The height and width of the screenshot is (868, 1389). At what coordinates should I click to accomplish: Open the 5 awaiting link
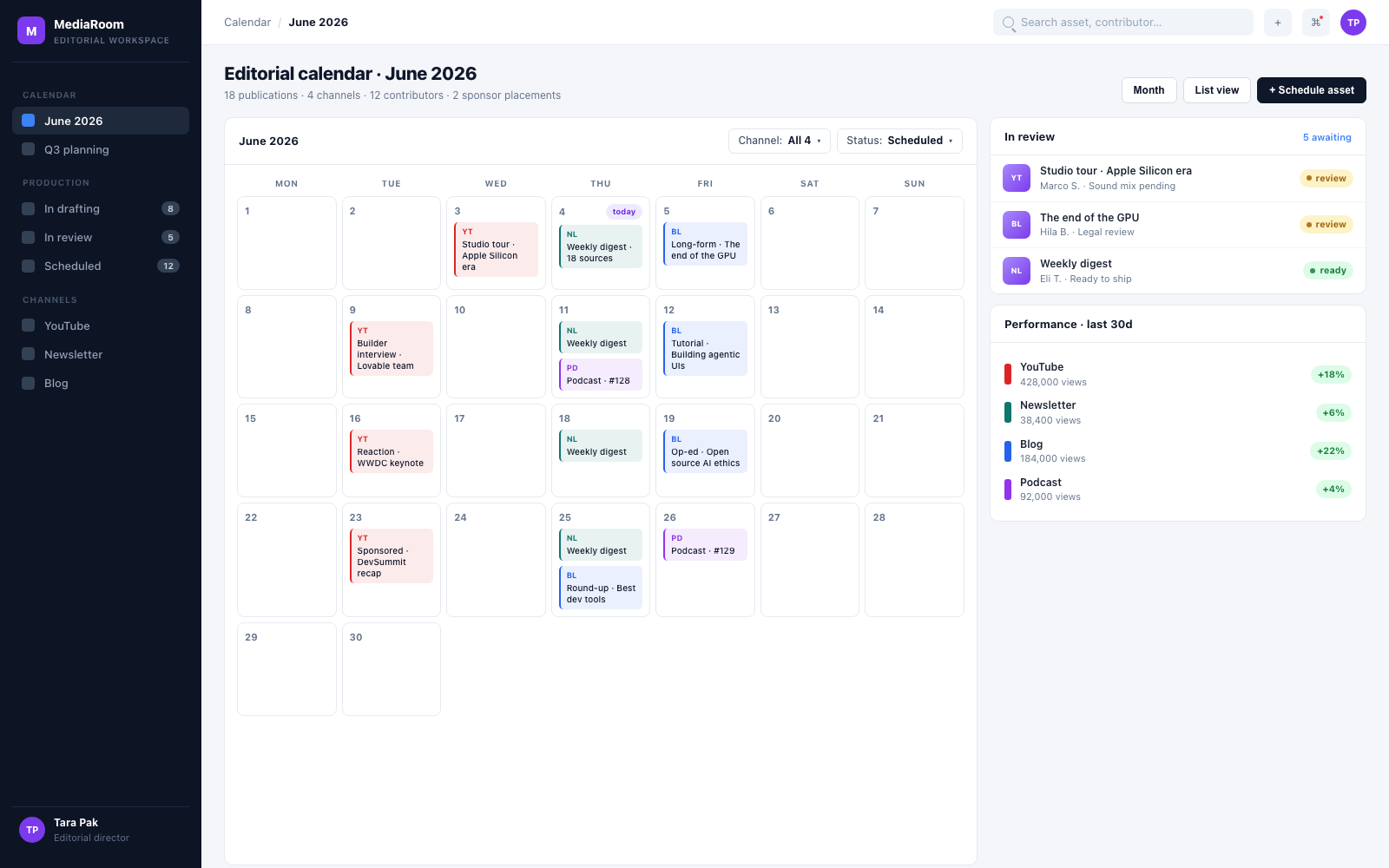pyautogui.click(x=1326, y=137)
